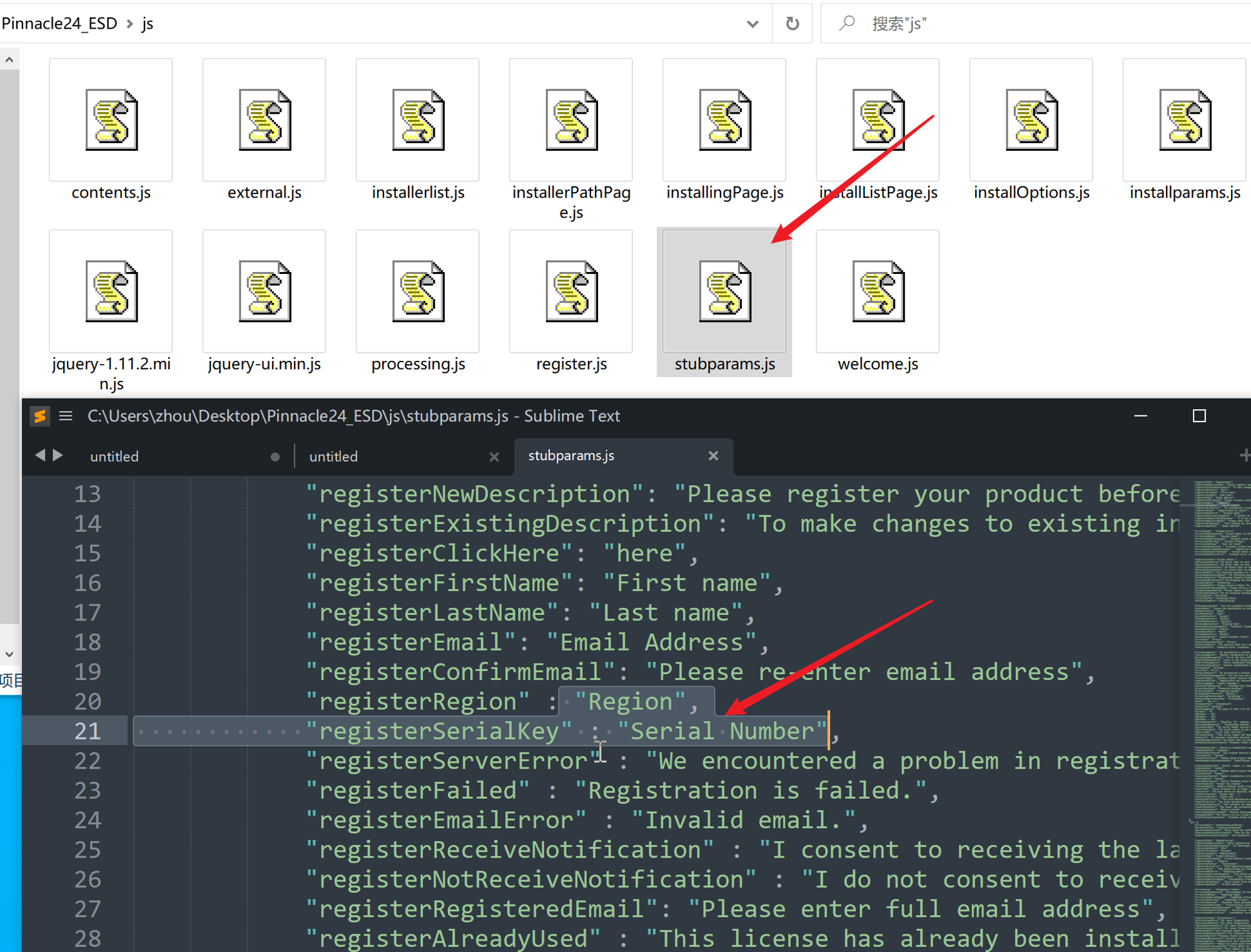Click the "registerRegion" key text

[x=418, y=701]
